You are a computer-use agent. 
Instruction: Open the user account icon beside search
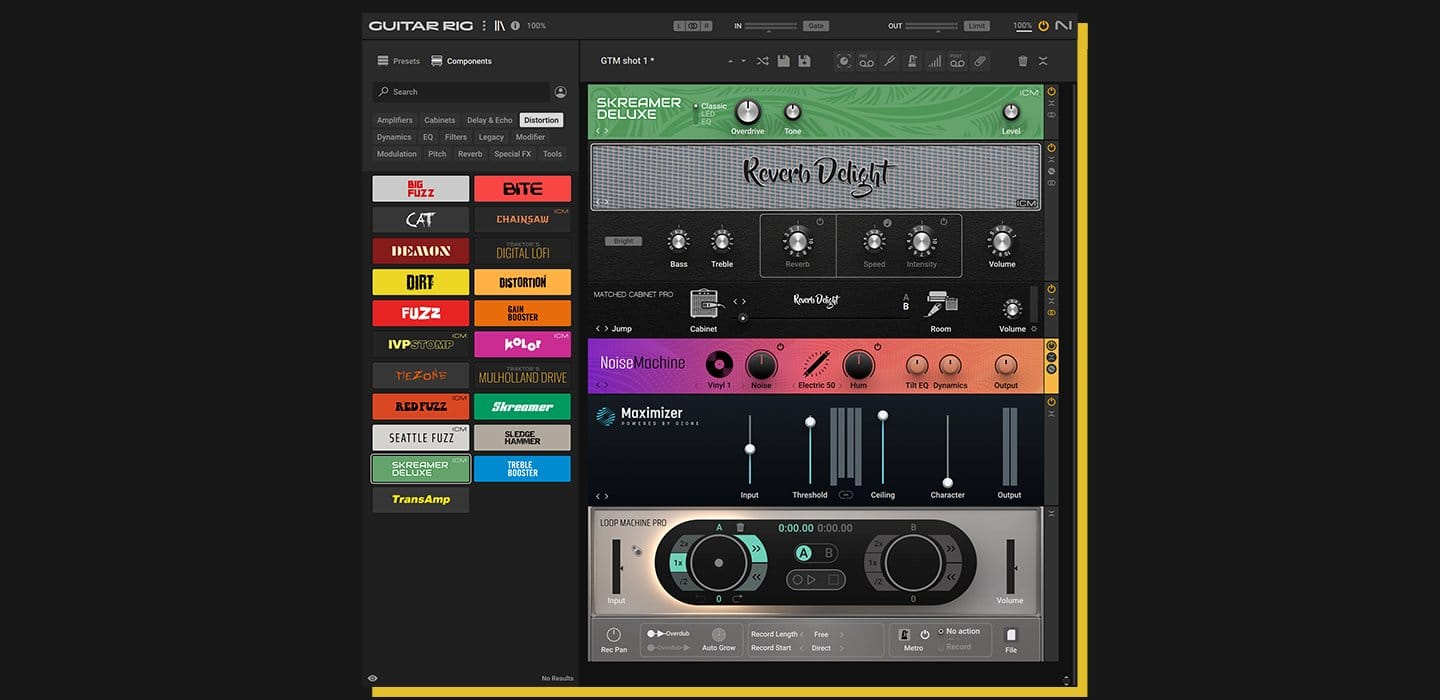pyautogui.click(x=560, y=92)
